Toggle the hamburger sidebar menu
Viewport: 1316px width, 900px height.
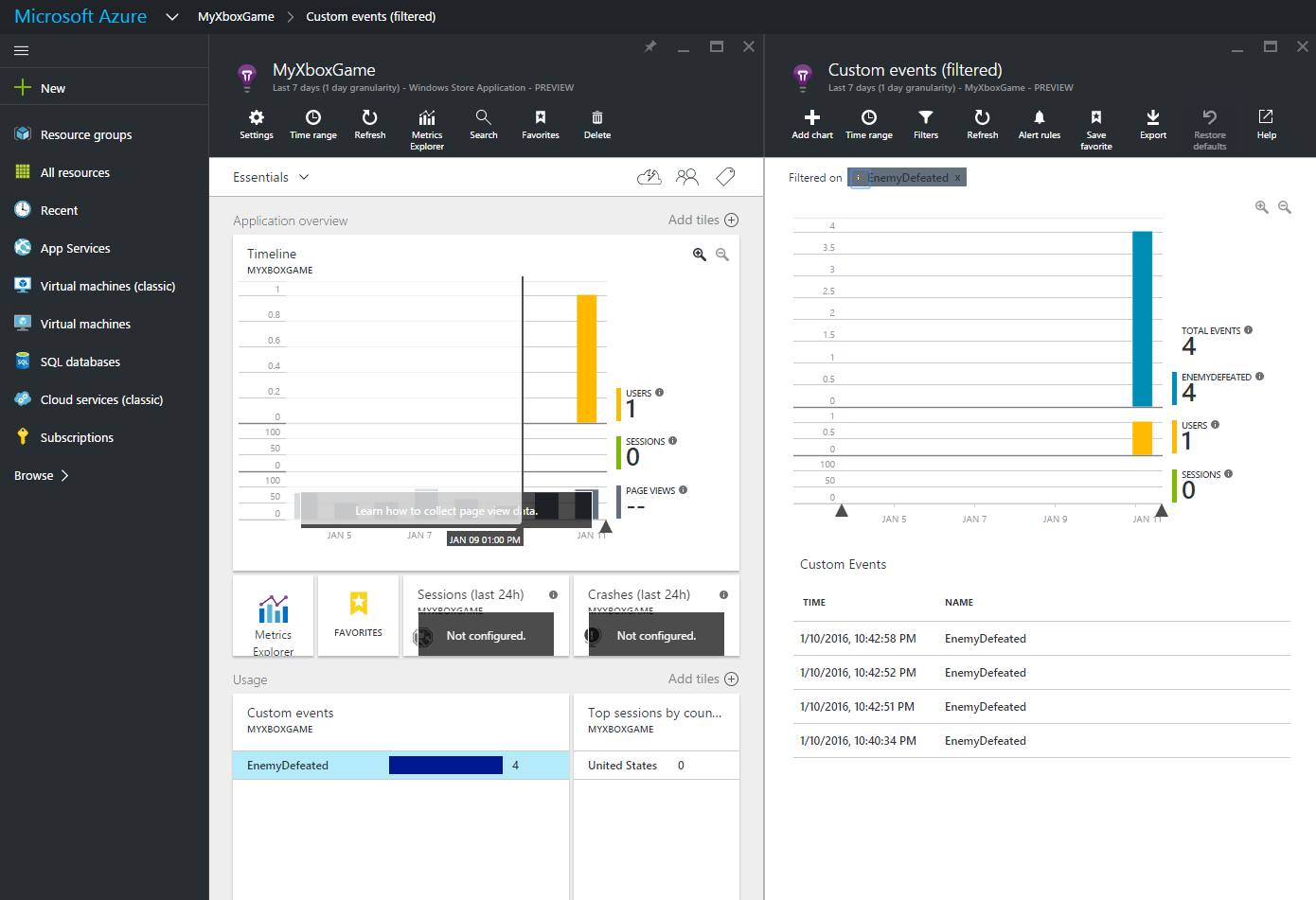[x=22, y=50]
